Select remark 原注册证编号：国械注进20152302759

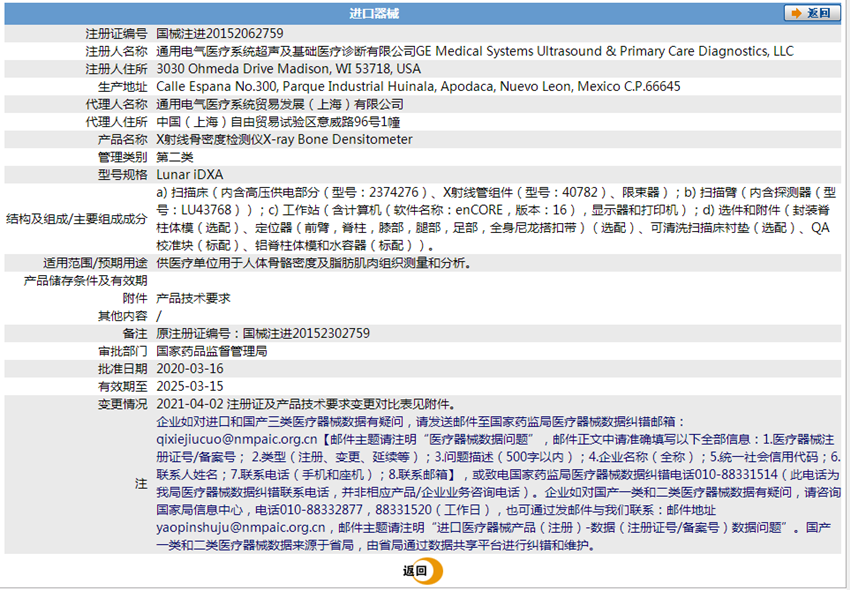(x=263, y=334)
